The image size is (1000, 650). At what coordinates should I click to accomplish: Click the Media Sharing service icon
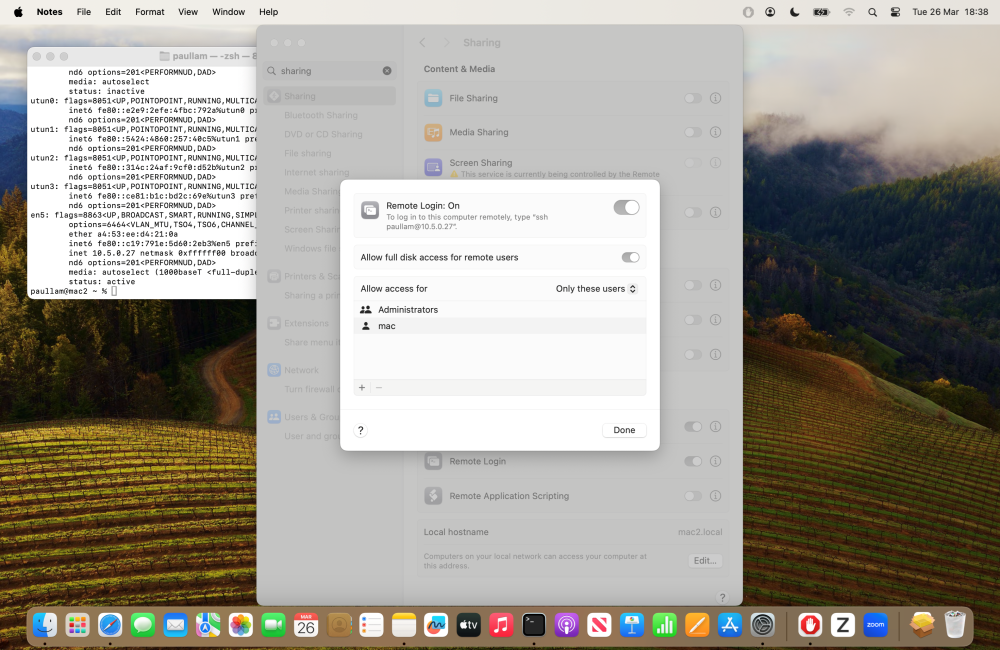coord(433,131)
